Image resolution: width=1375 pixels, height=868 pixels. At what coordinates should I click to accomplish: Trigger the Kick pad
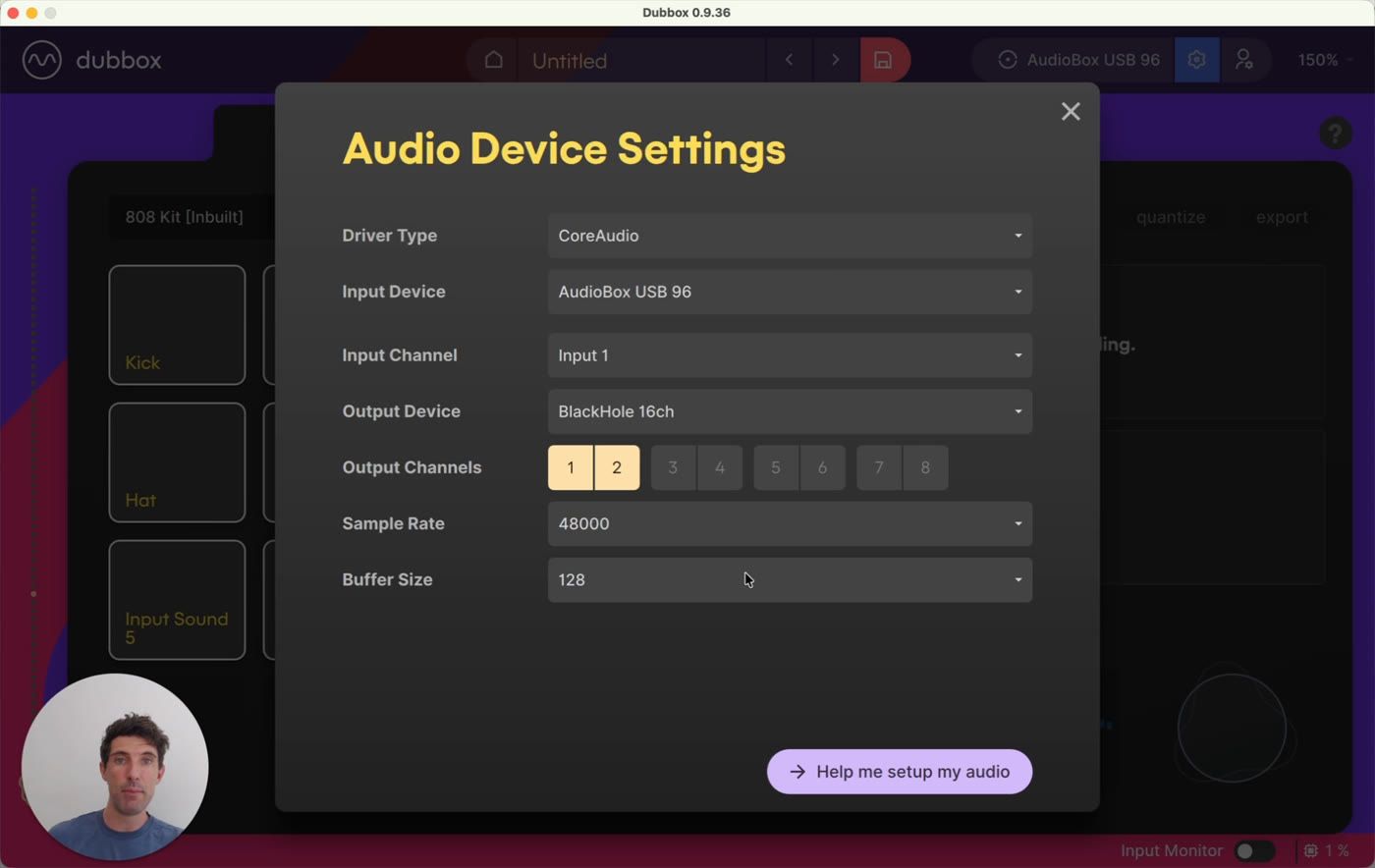point(177,325)
